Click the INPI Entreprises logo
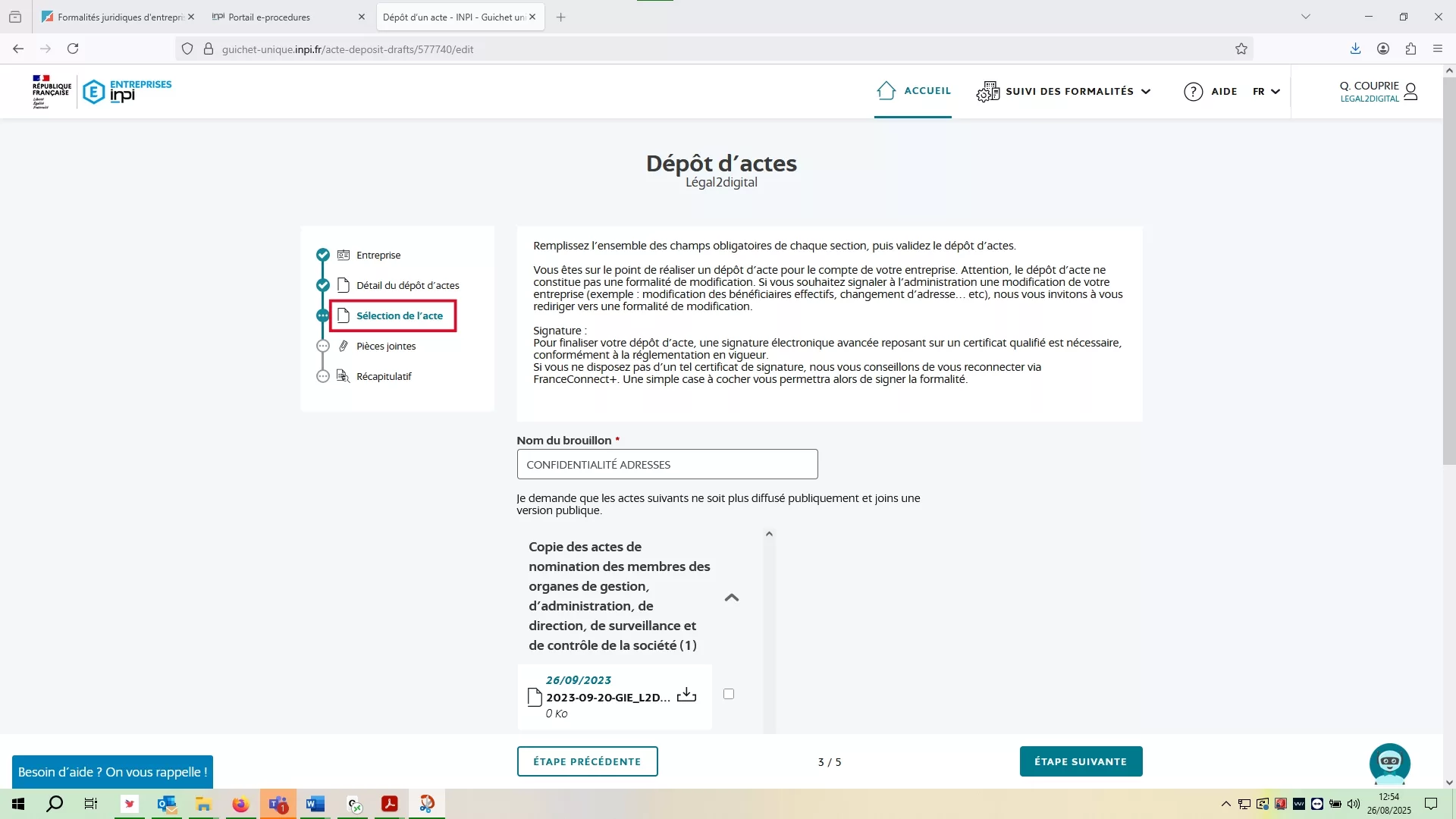 (x=127, y=91)
